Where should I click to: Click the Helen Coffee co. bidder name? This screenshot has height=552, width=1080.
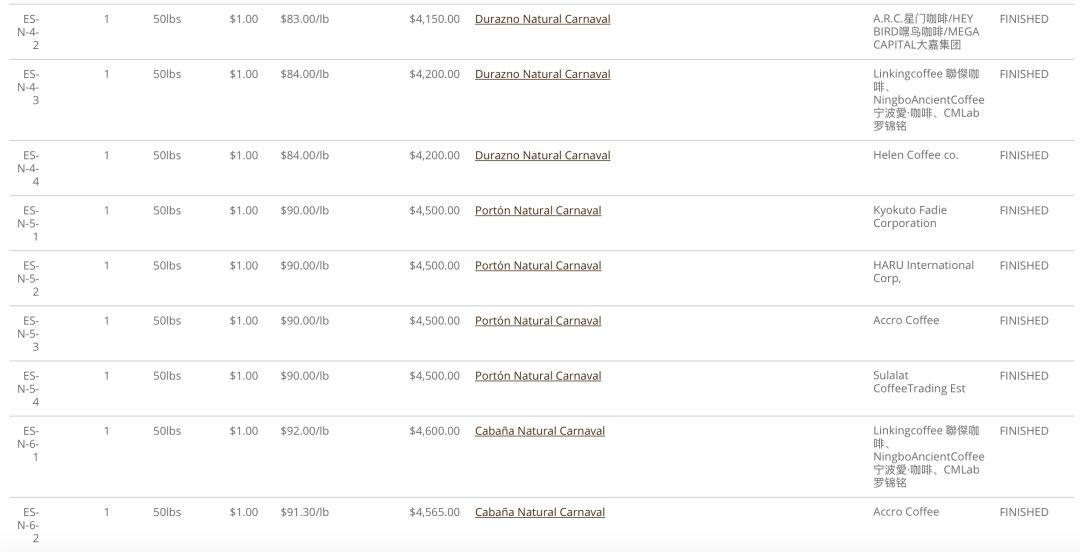pyautogui.click(x=915, y=155)
